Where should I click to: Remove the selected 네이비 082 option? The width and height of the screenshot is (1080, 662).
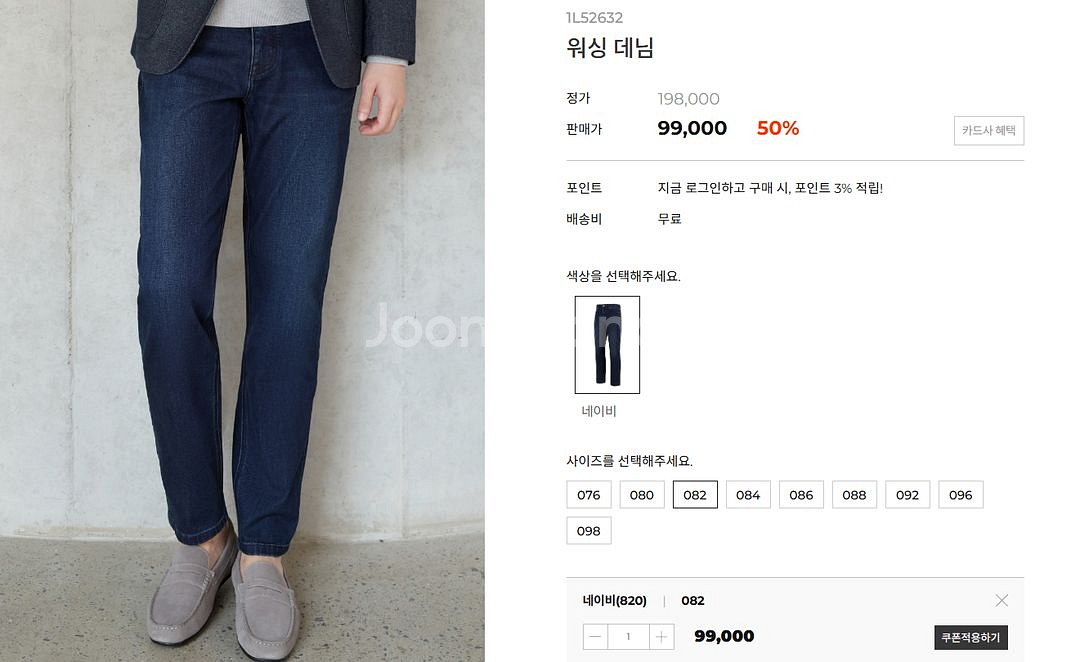click(x=1001, y=601)
